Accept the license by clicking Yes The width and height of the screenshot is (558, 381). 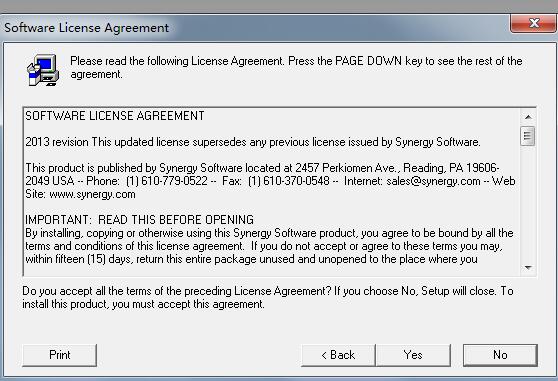(x=413, y=355)
